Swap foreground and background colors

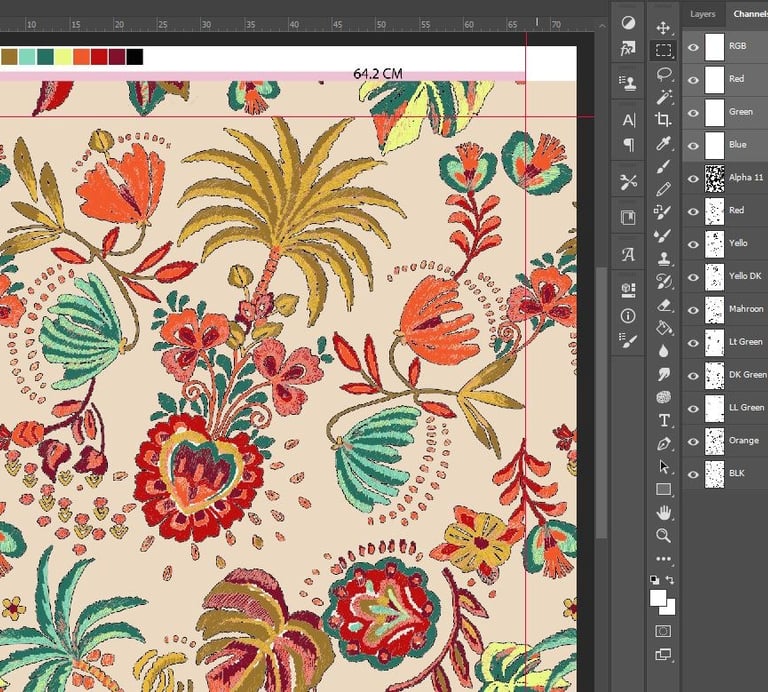pos(670,580)
